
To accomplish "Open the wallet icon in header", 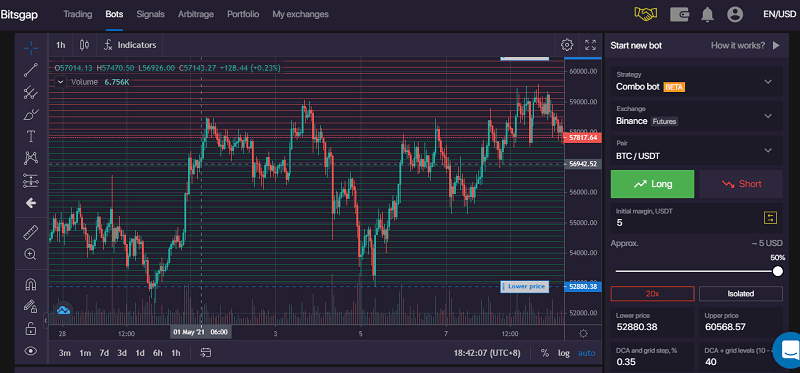I will [x=680, y=14].
